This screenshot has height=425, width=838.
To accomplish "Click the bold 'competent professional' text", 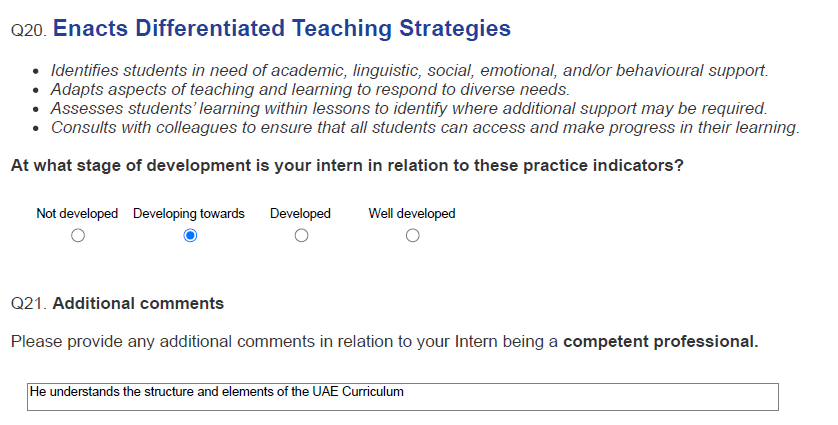I will (661, 342).
